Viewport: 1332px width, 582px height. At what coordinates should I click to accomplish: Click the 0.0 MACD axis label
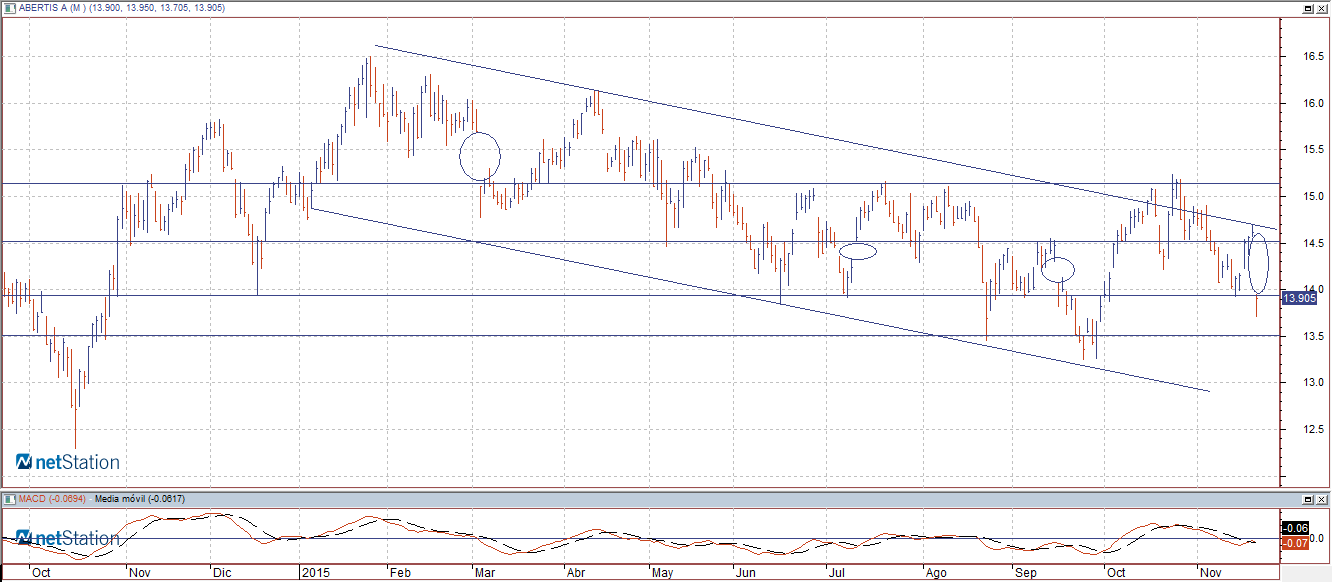coord(1317,538)
